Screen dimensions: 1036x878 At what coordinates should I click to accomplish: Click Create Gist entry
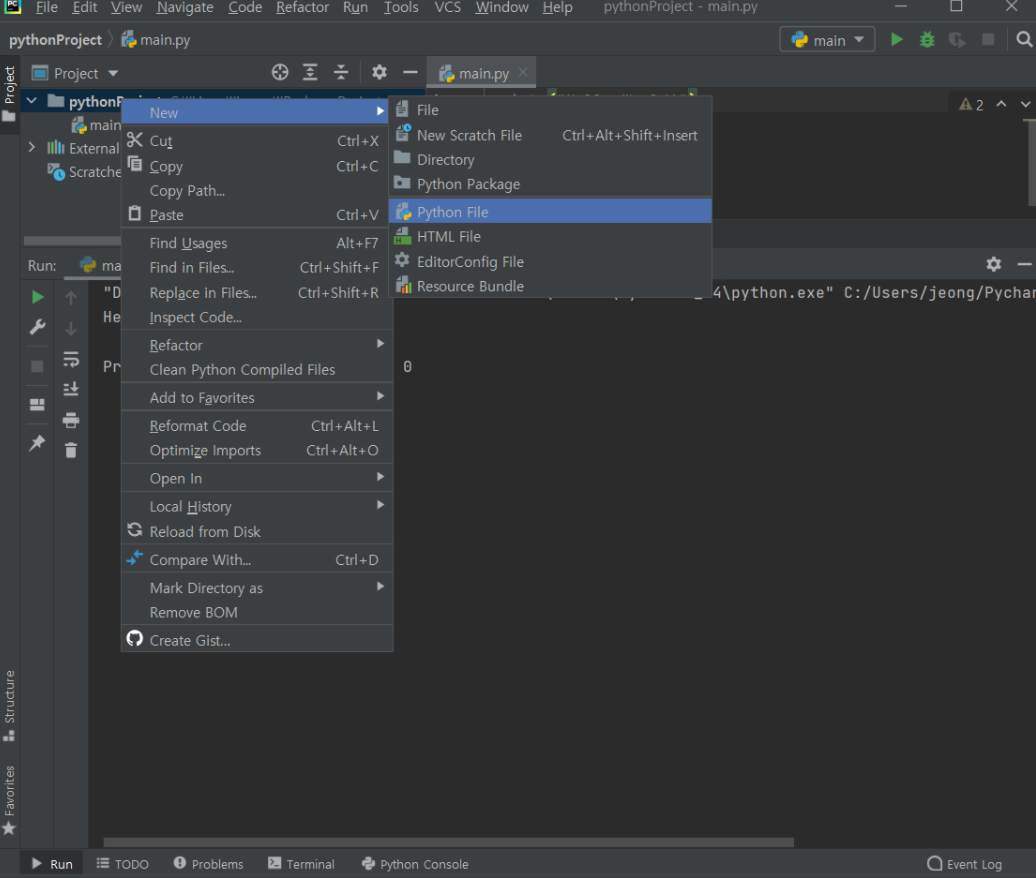(x=257, y=640)
